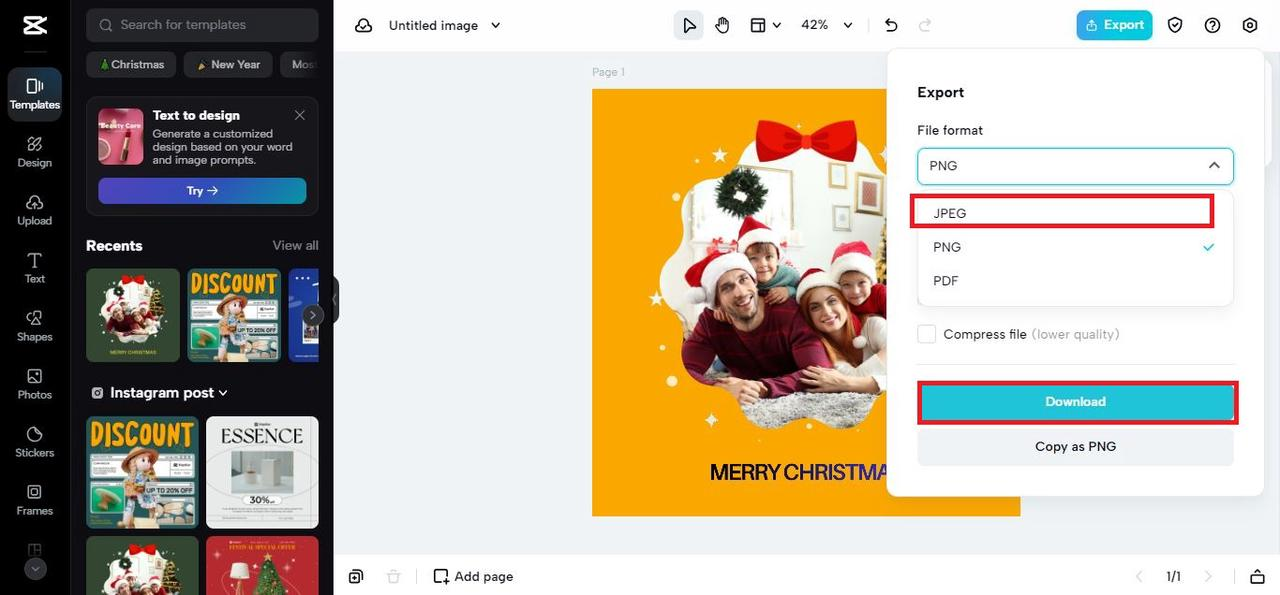
Task: Expand more sidebar tools with down arrow
Action: [x=35, y=568]
